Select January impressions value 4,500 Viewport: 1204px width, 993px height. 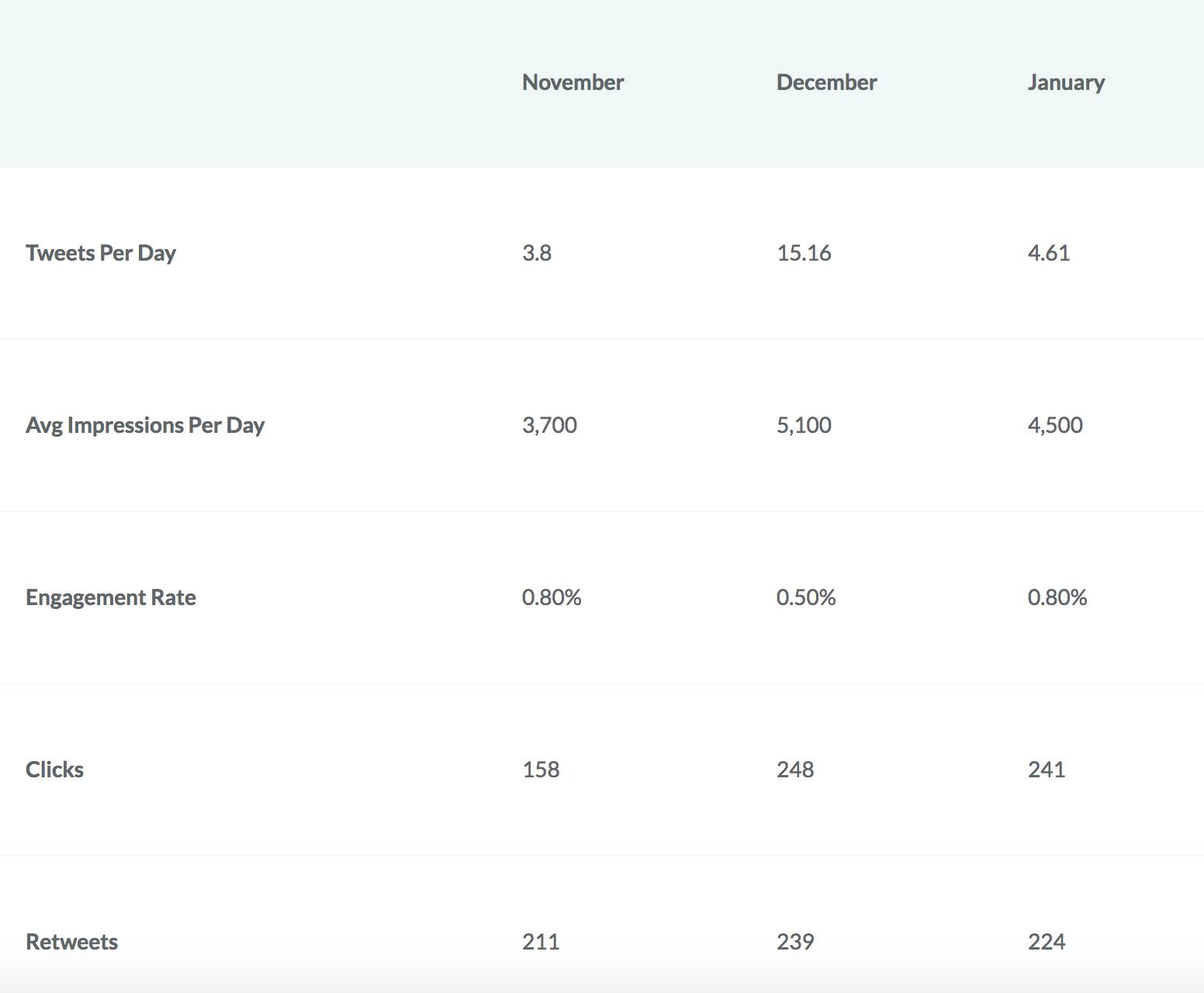[1055, 425]
